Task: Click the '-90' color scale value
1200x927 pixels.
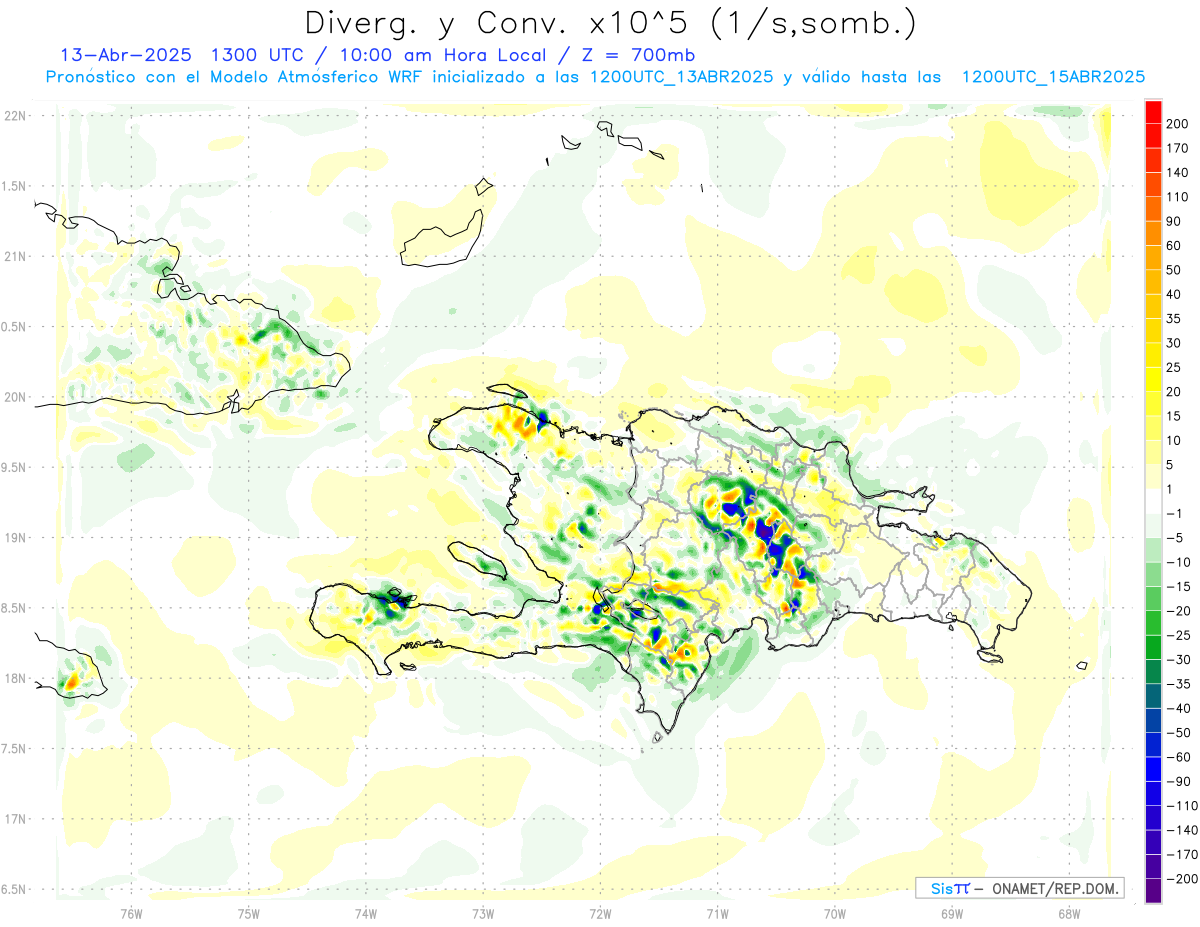Action: pyautogui.click(x=1179, y=781)
